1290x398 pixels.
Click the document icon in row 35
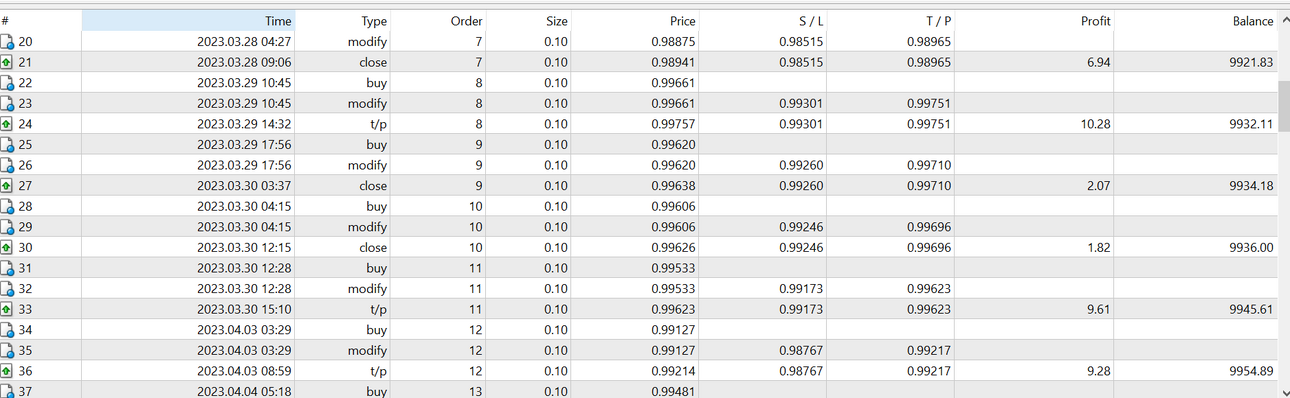coord(7,351)
